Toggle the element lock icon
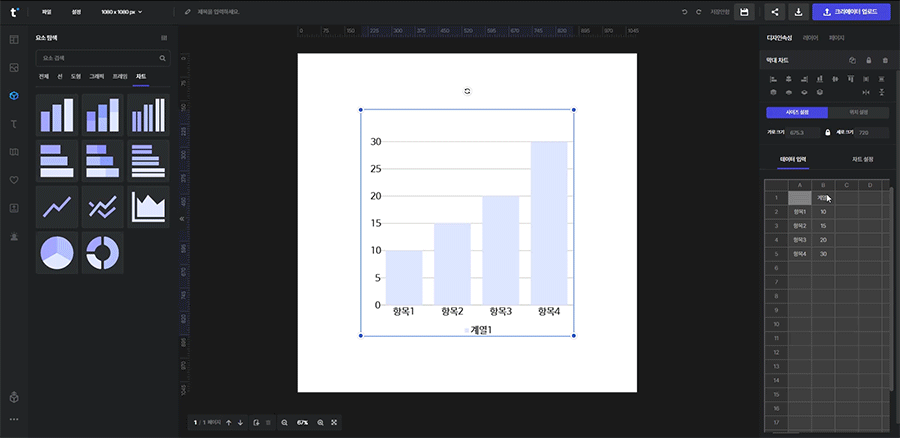900x438 pixels. (868, 61)
